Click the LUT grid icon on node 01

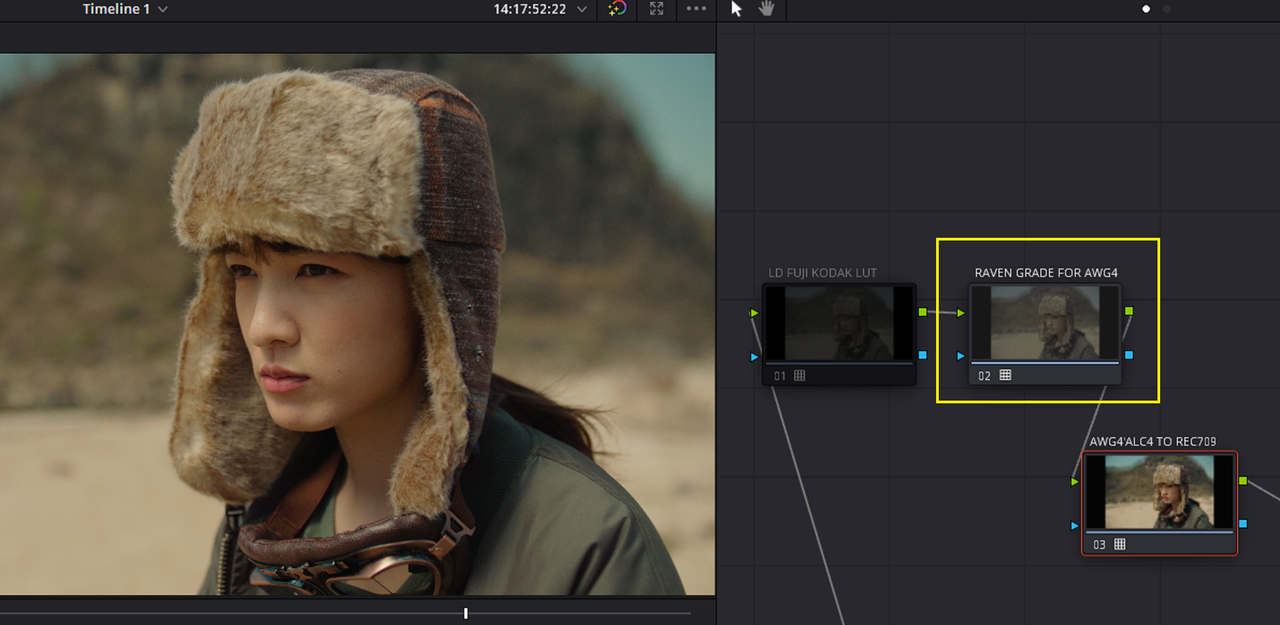tap(799, 376)
